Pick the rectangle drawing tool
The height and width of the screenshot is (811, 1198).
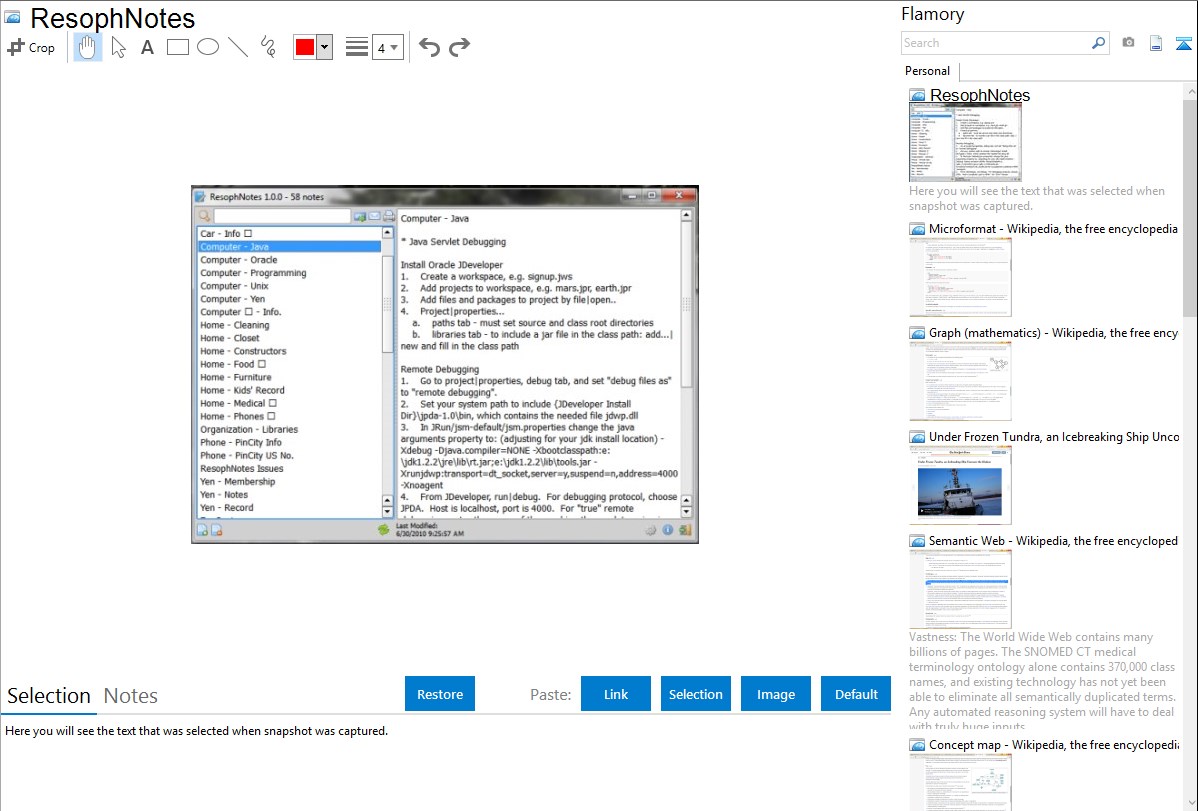(177, 47)
